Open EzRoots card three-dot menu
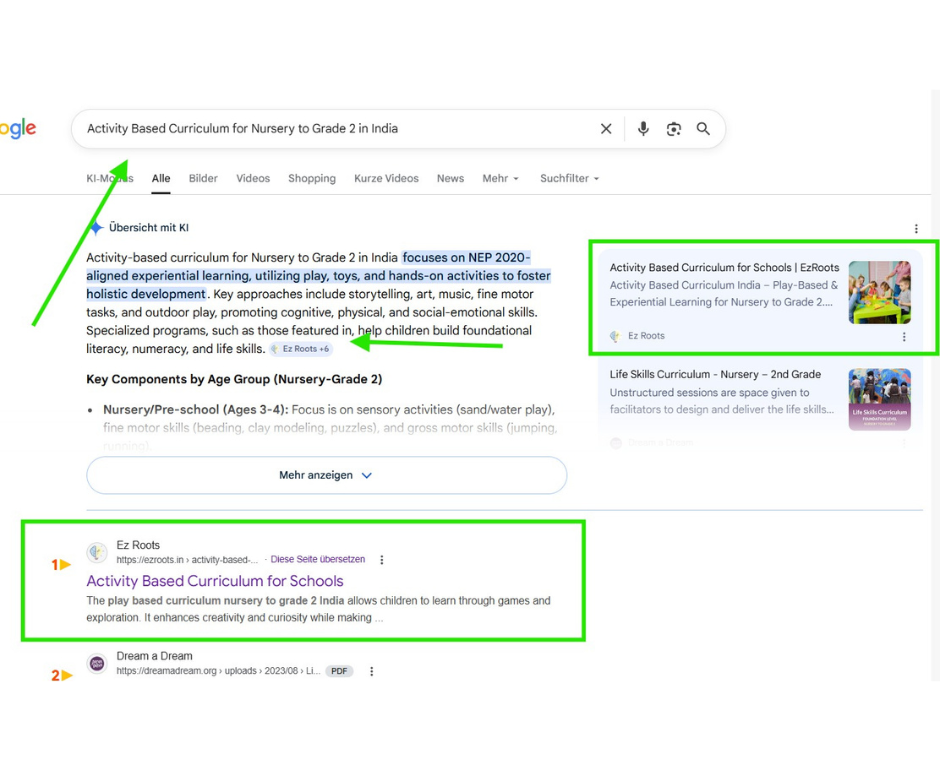940x771 pixels. coord(904,337)
